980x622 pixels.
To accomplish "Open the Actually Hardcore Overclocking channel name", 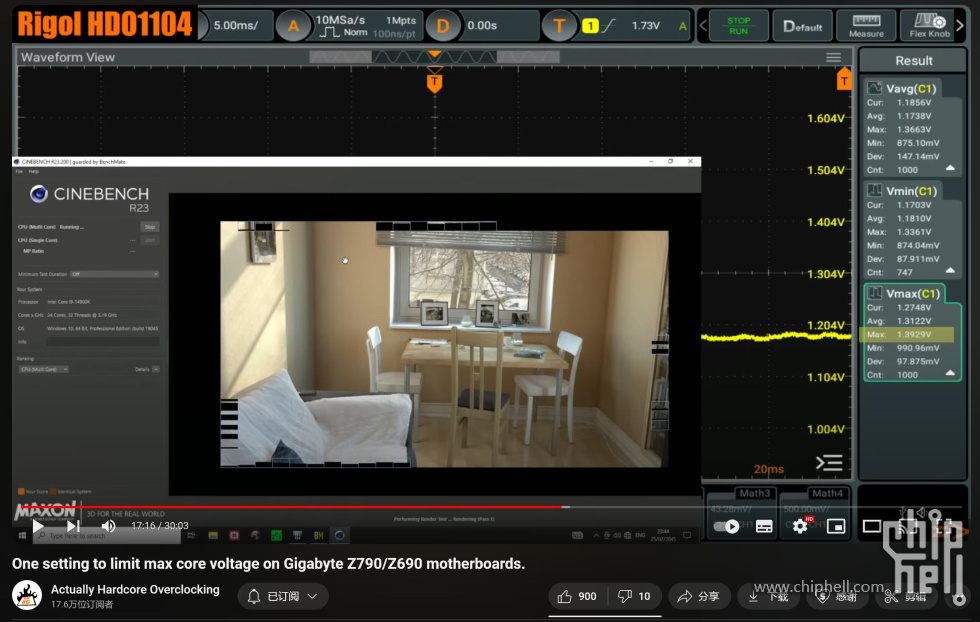I will point(135,589).
